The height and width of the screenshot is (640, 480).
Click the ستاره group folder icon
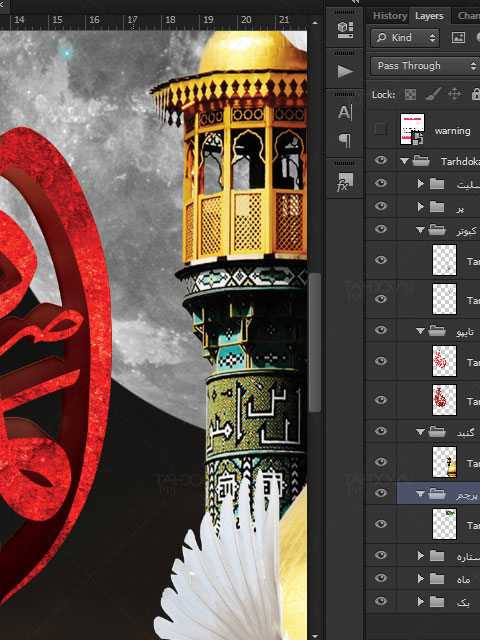437,556
